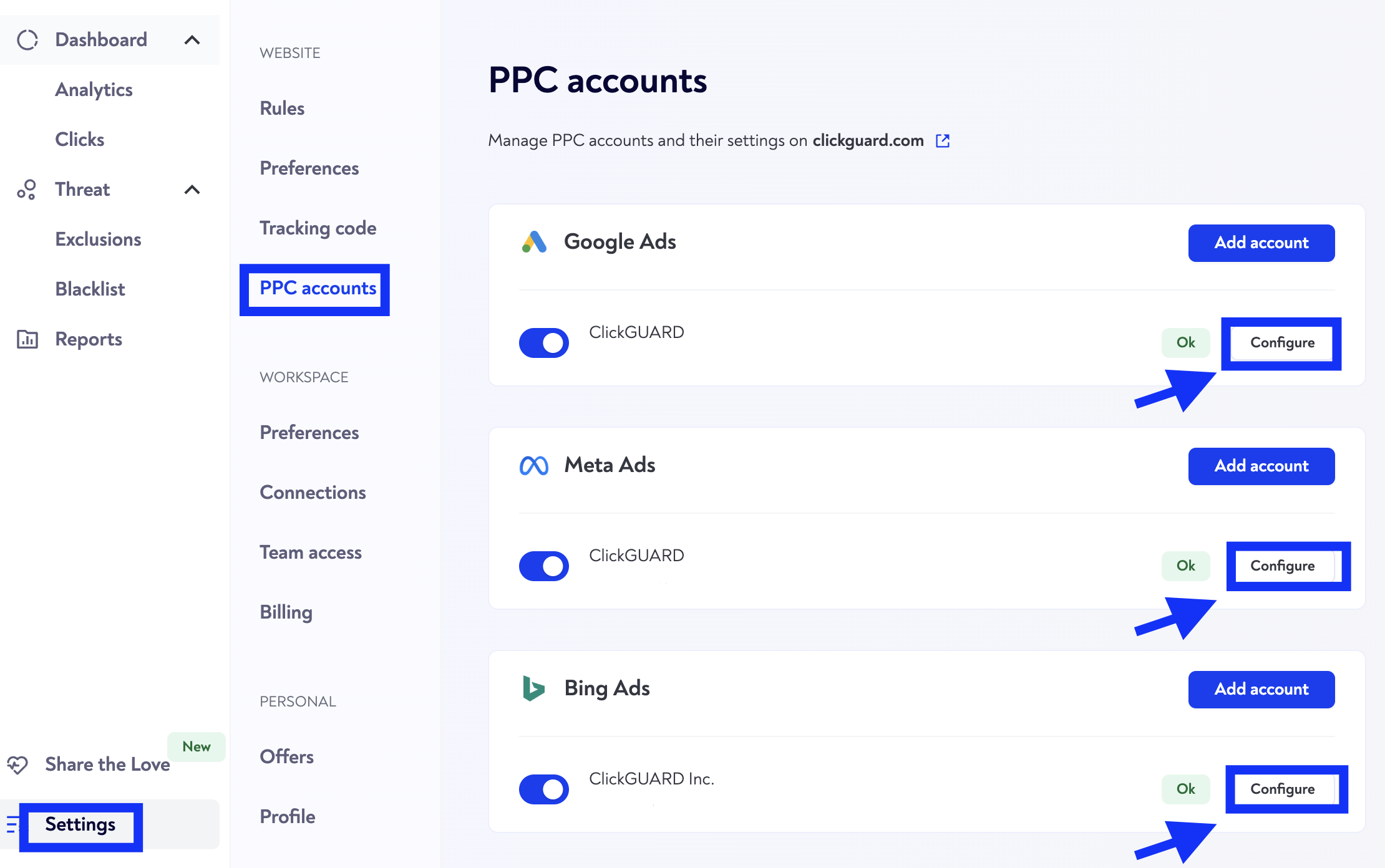1385x868 pixels.
Task: Click the Meta Ads logo icon
Action: (x=534, y=465)
